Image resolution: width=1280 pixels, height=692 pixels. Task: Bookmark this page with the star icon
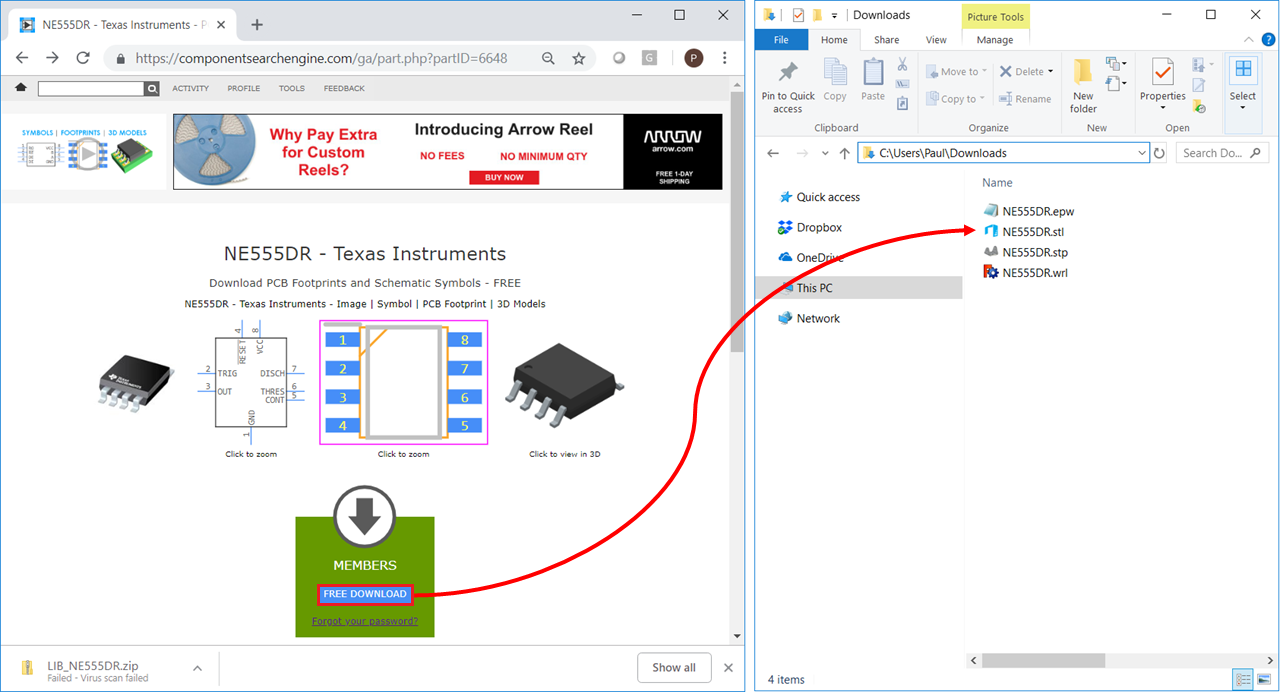pos(579,58)
